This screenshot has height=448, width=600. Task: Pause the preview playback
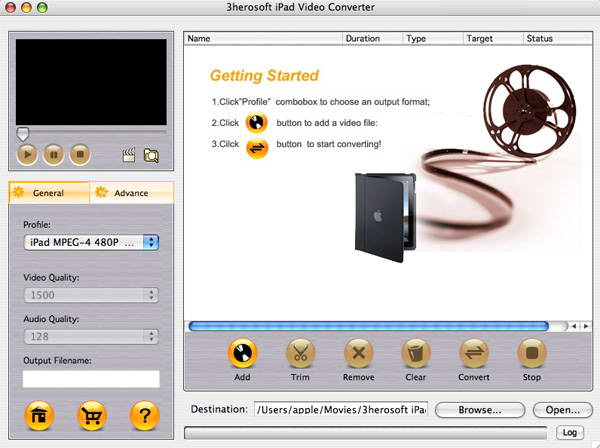(53, 155)
